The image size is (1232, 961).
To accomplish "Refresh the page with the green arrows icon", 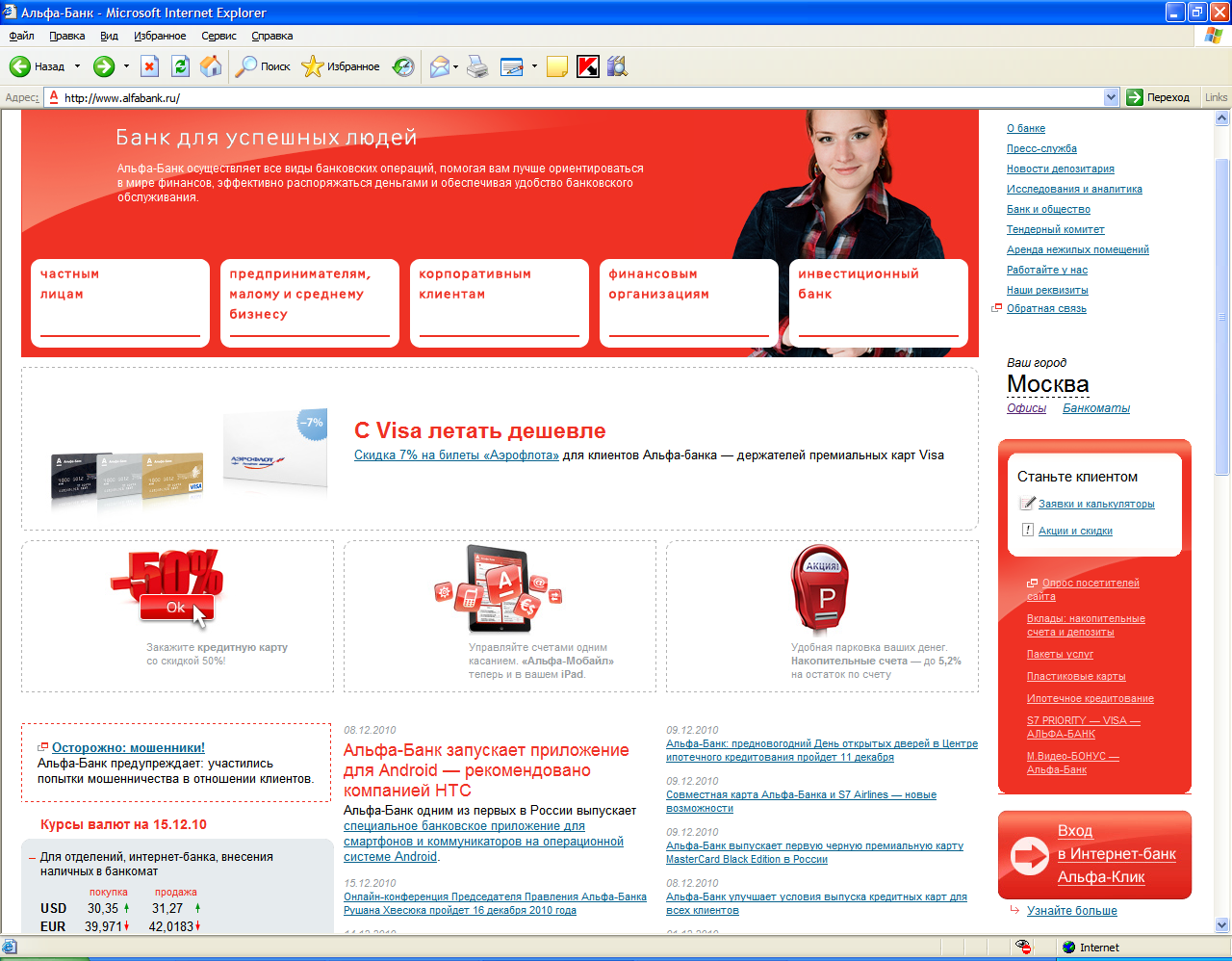I will coord(180,66).
